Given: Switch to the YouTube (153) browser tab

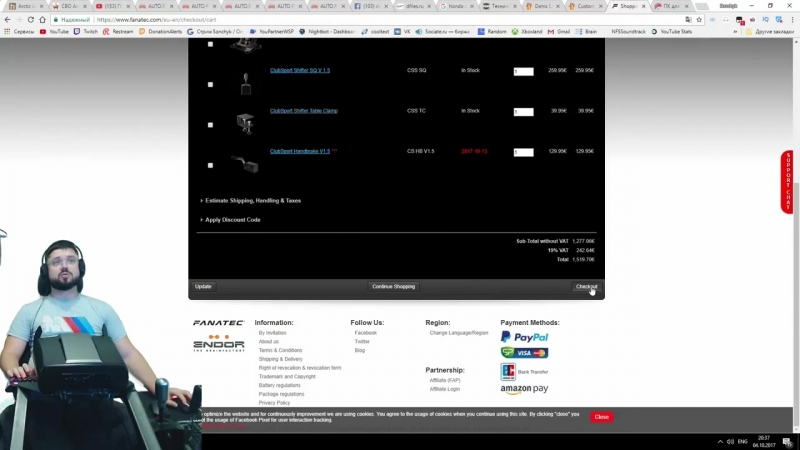Looking at the screenshot, I should click(111, 6).
